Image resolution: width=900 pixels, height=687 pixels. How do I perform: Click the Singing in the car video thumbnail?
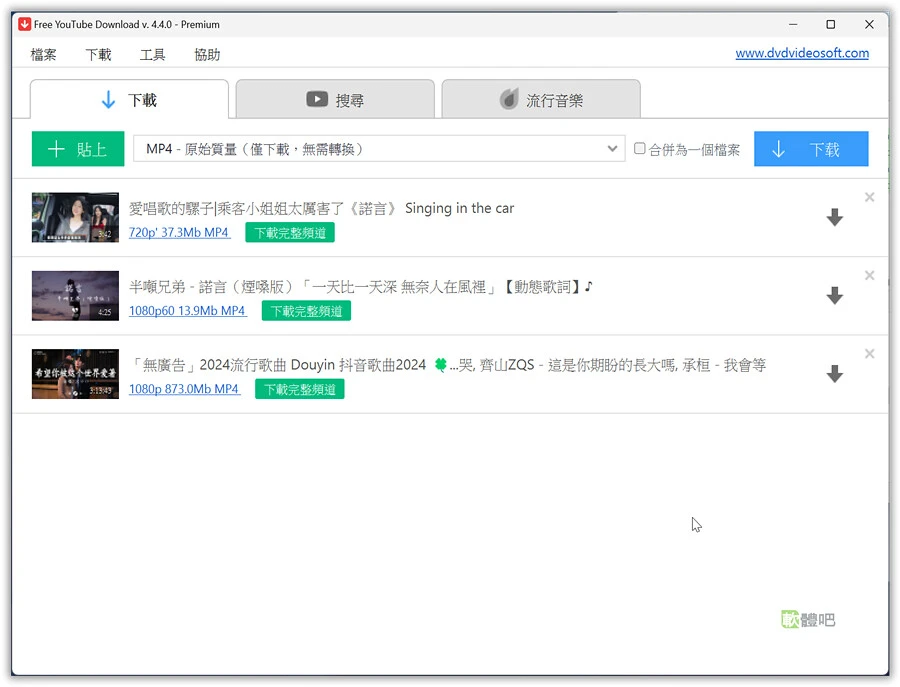(x=75, y=217)
